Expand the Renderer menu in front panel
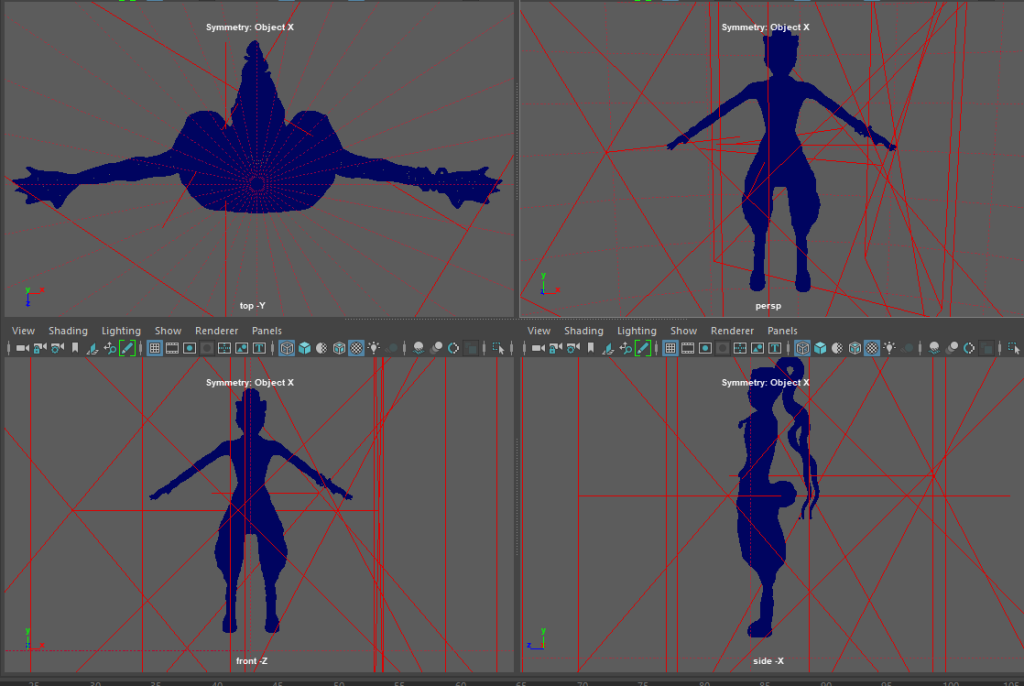 tap(216, 331)
